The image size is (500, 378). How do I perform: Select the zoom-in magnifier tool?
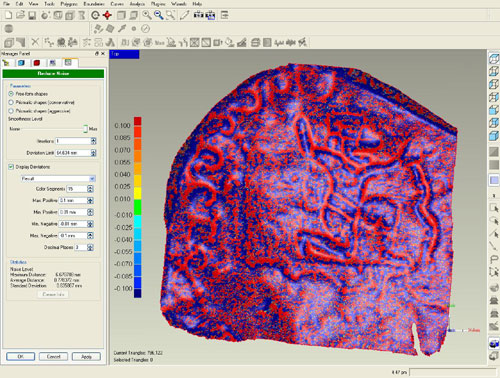[x=146, y=15]
